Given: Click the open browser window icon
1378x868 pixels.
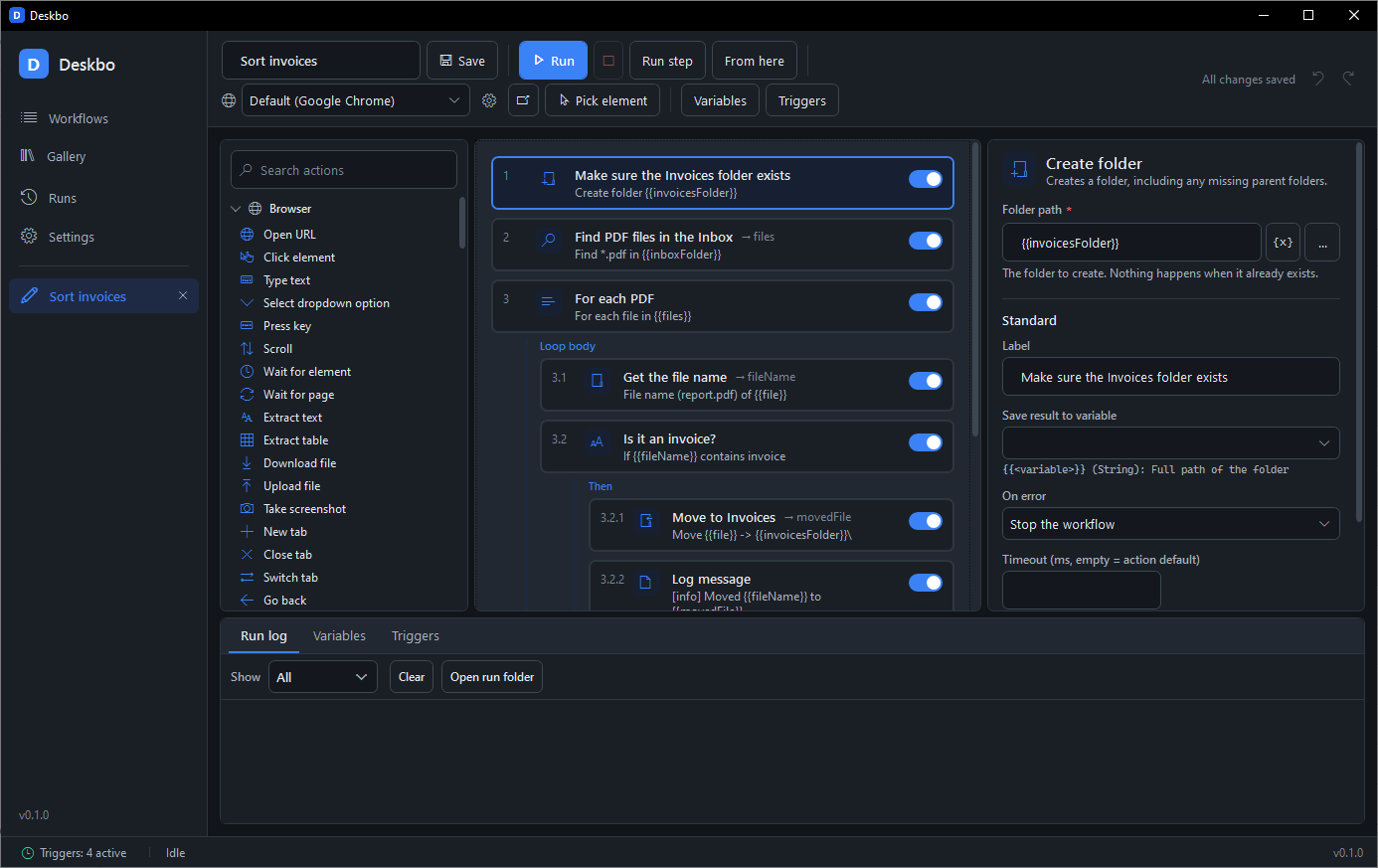Looking at the screenshot, I should (523, 100).
